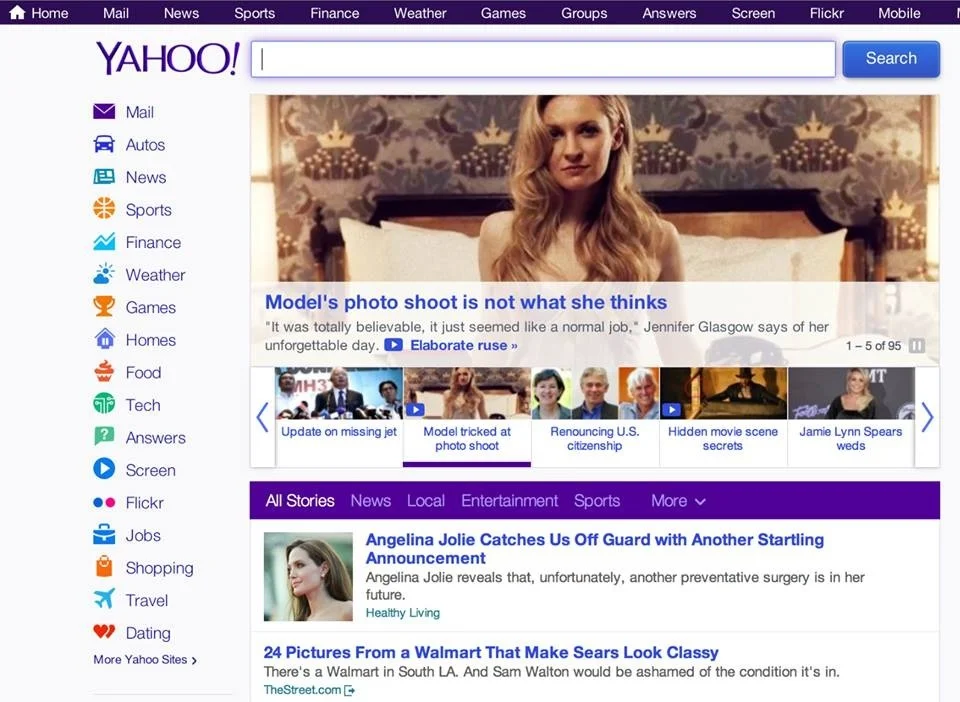Open Answers in the top navigation bar
Viewport: 960px width, 702px height.
pos(669,13)
